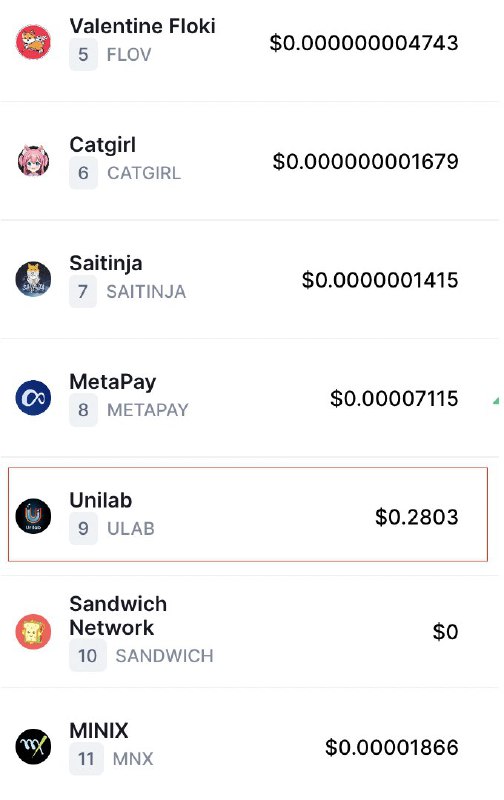Select the Saitinja coin logo
The width and height of the screenshot is (504, 800).
point(33,279)
